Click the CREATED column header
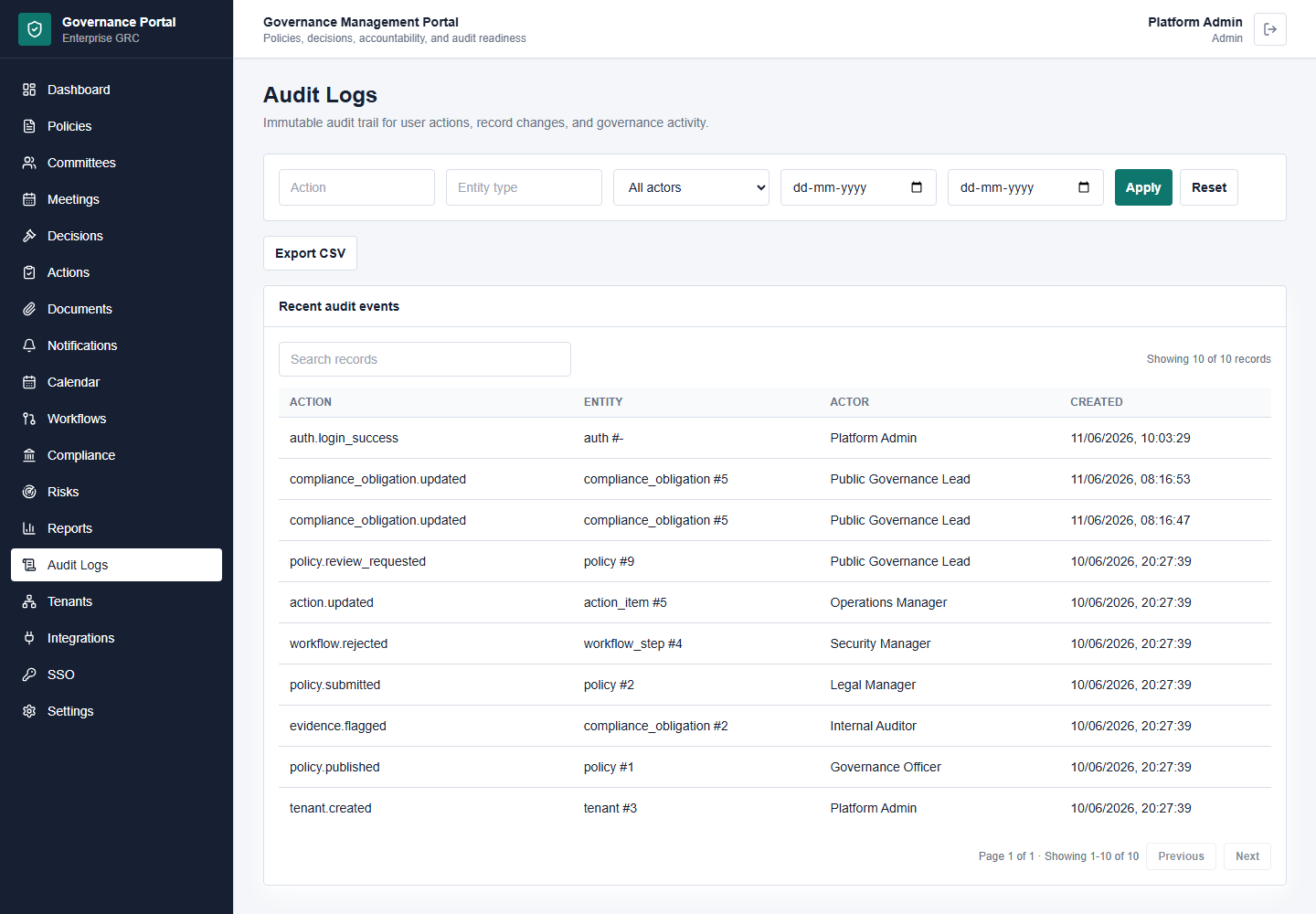This screenshot has height=914, width=1316. tap(1097, 402)
